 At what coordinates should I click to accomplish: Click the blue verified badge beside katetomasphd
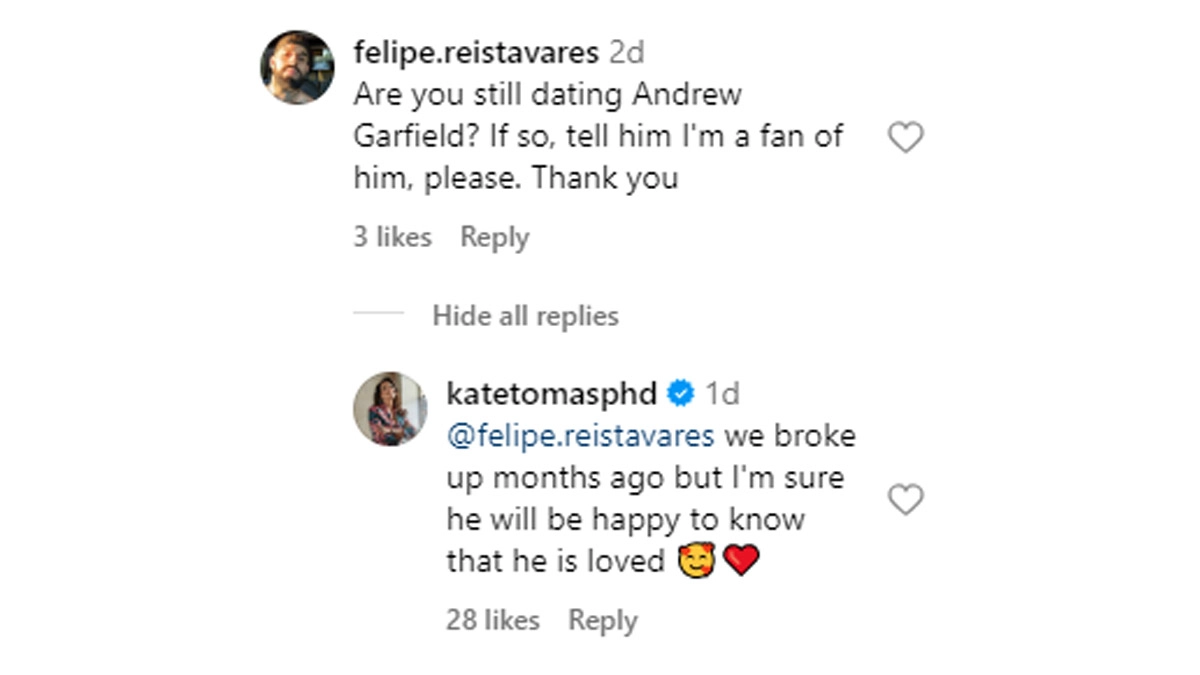pyautogui.click(x=681, y=394)
